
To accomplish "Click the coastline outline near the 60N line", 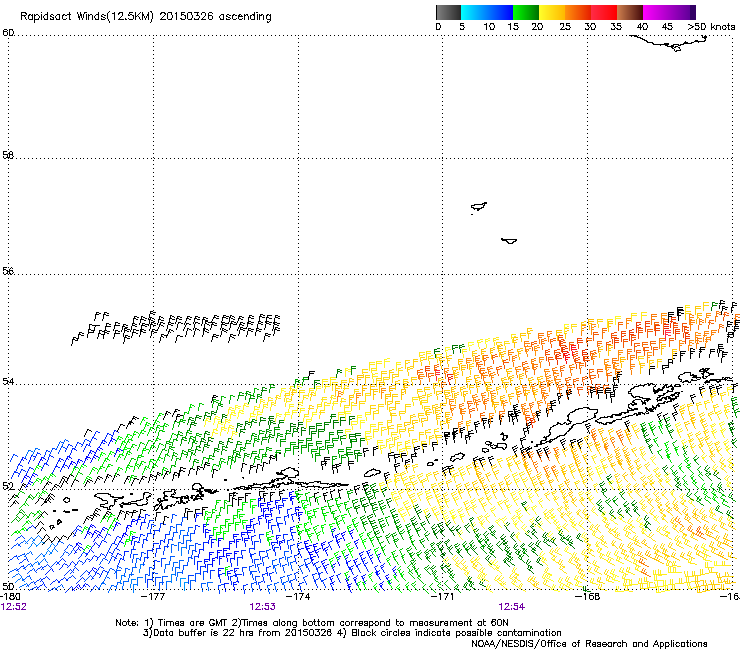I will 670,43.
